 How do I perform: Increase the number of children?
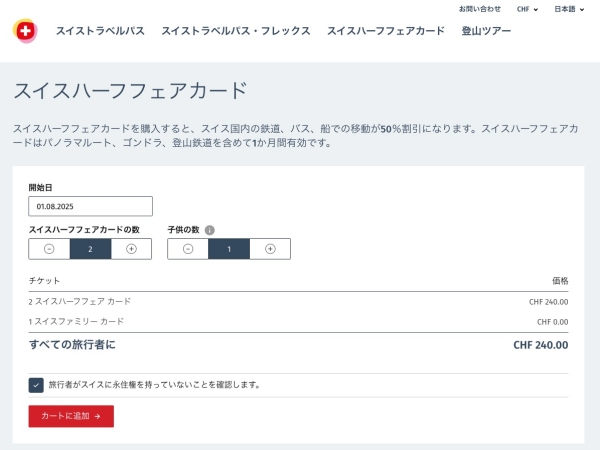click(270, 249)
